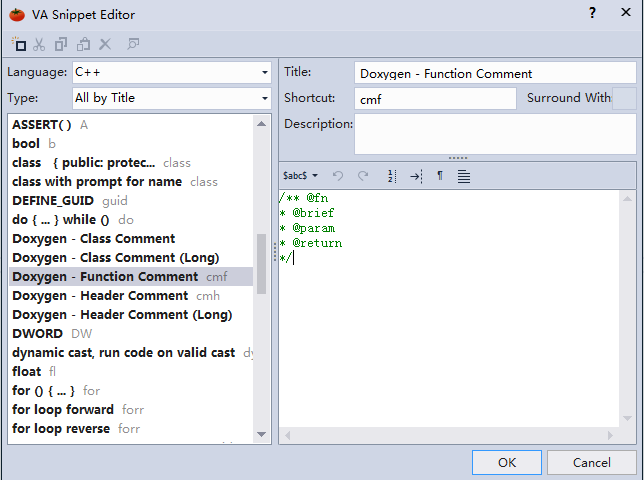Click the New snippet toolbar icon

pos(19,44)
